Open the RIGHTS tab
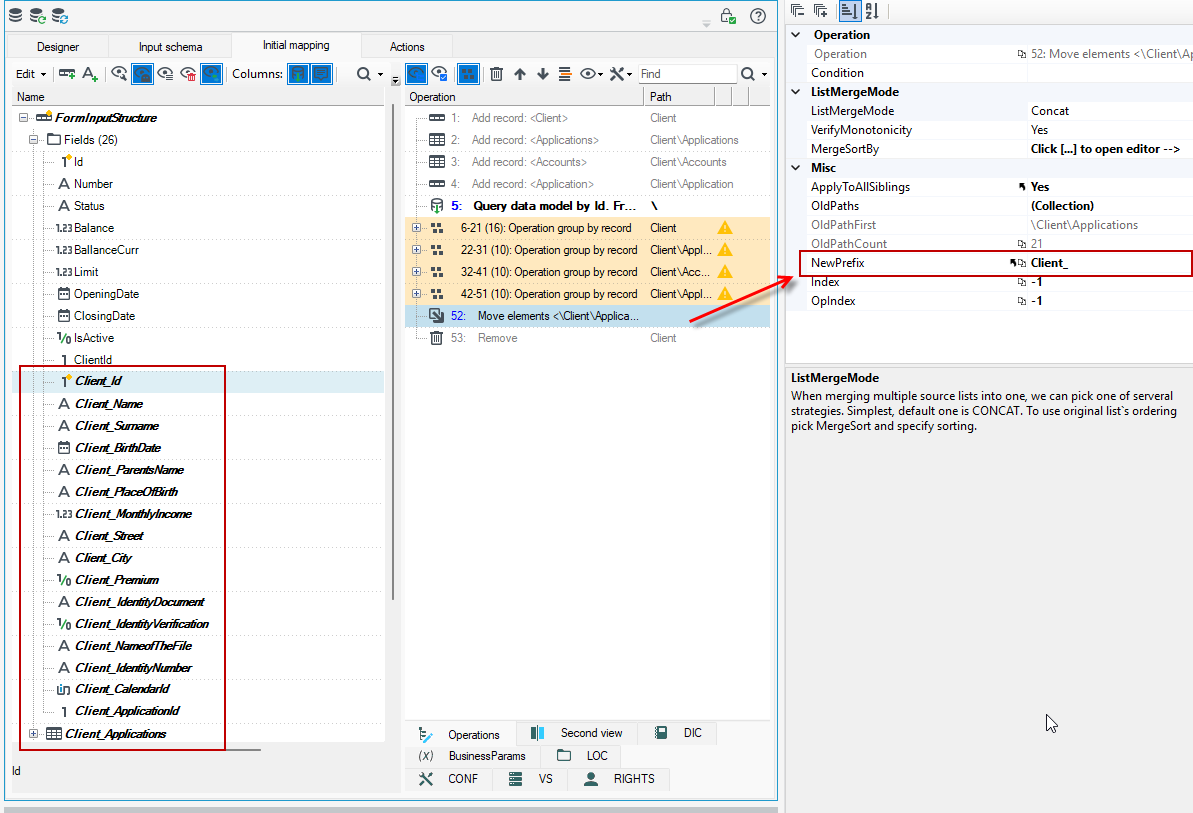The width and height of the screenshot is (1193, 813). (619, 779)
